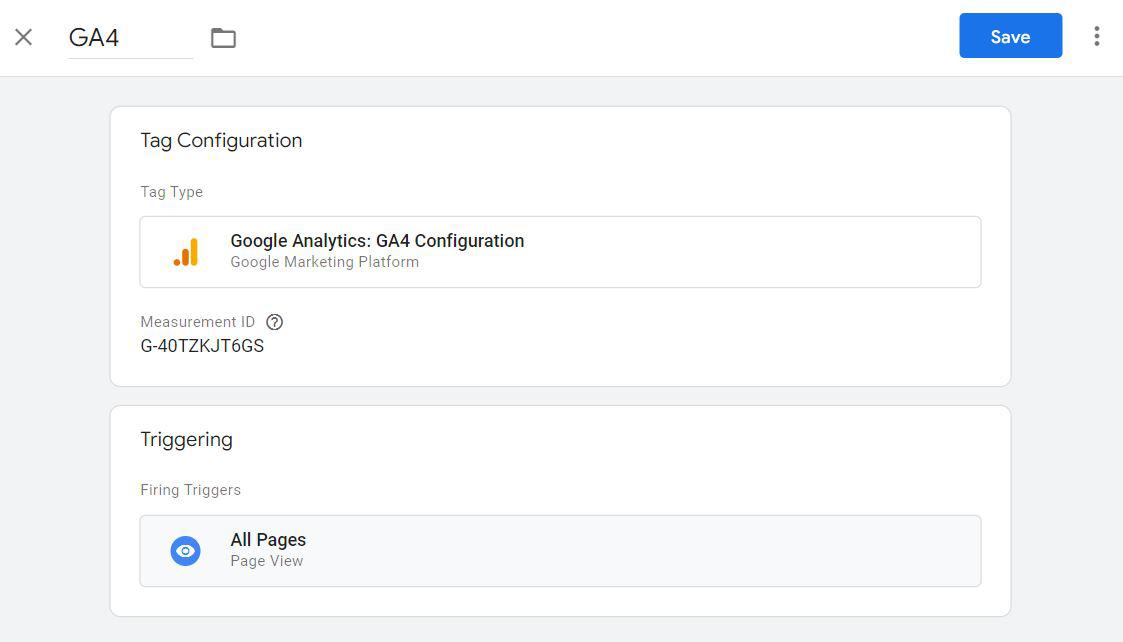Screen dimensions: 1123x642
Task: Click the close (X) icon to exit the tag editor
Action: (23, 36)
